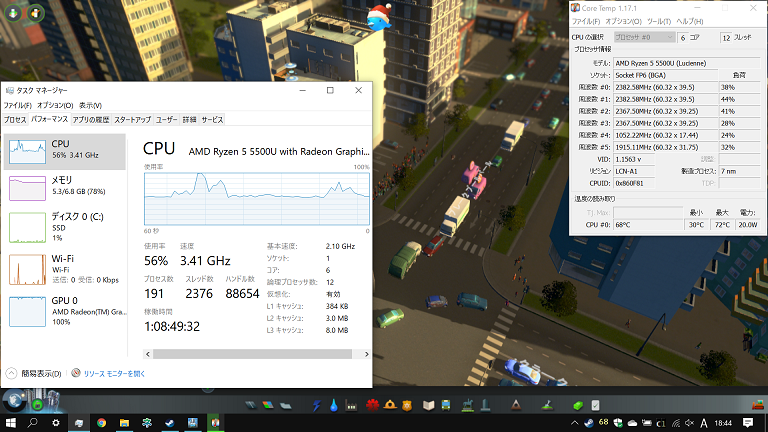Activate the bulldozer tool in game
This screenshot has height=432, width=768.
click(758, 405)
